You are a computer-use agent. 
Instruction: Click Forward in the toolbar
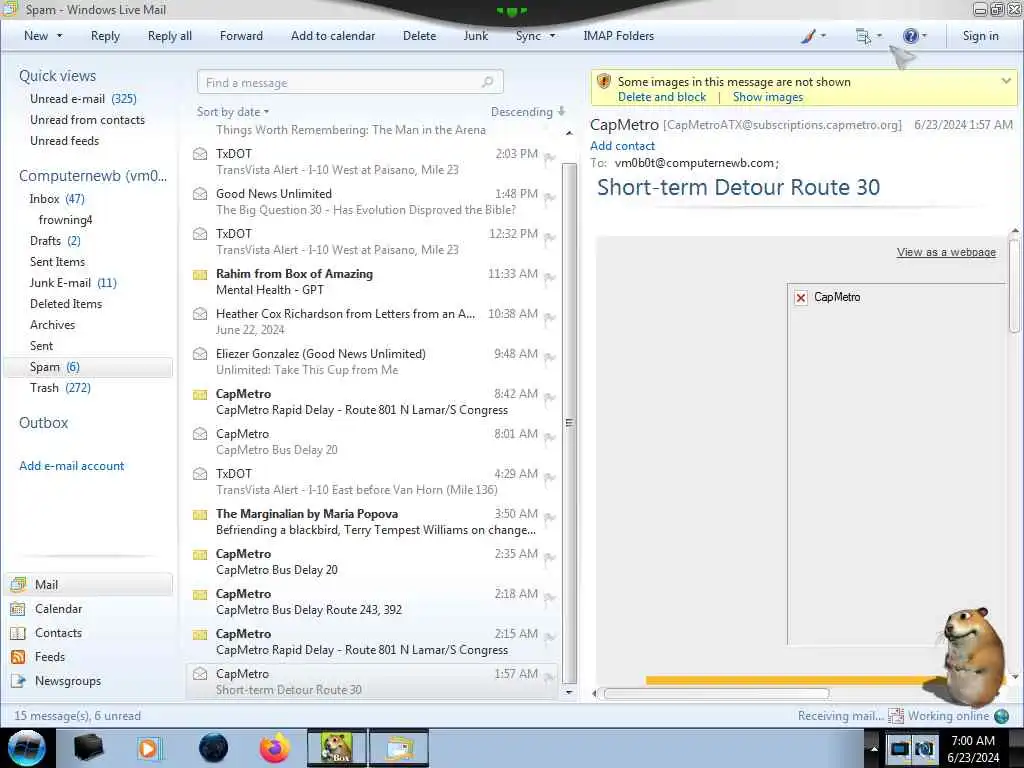pos(241,36)
